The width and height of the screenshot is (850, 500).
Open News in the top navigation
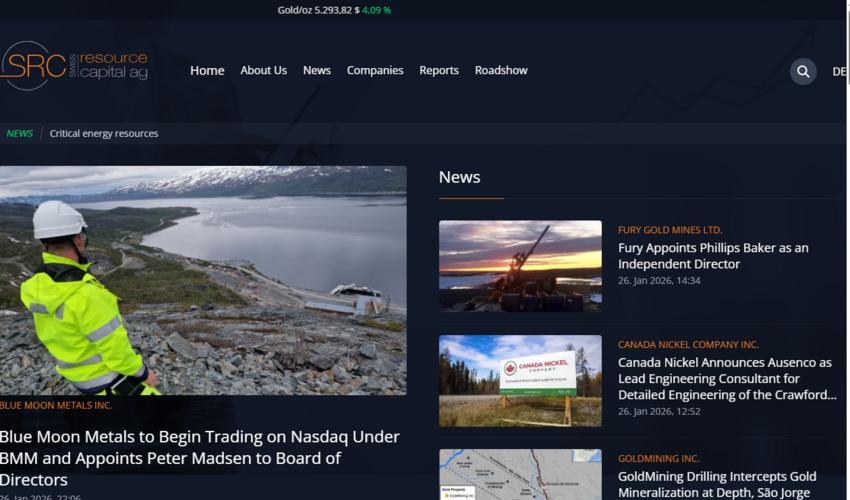pos(317,70)
